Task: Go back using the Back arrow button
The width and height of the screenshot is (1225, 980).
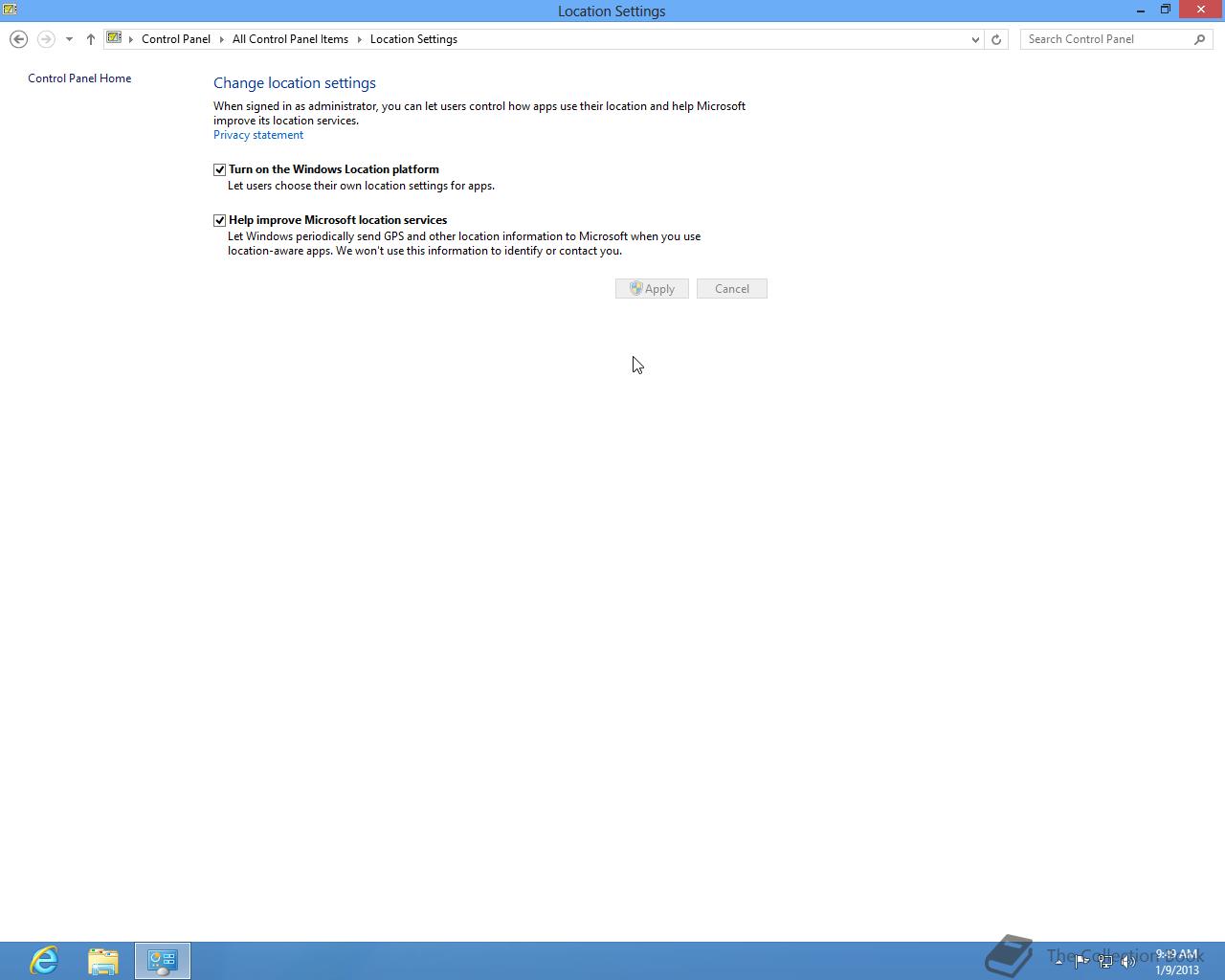Action: (18, 39)
